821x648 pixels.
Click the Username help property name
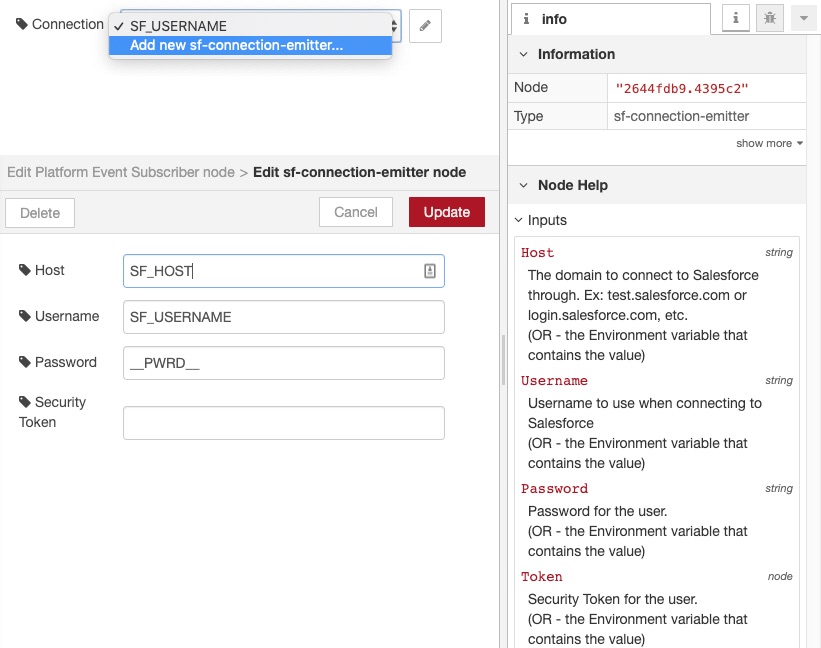pyautogui.click(x=554, y=381)
